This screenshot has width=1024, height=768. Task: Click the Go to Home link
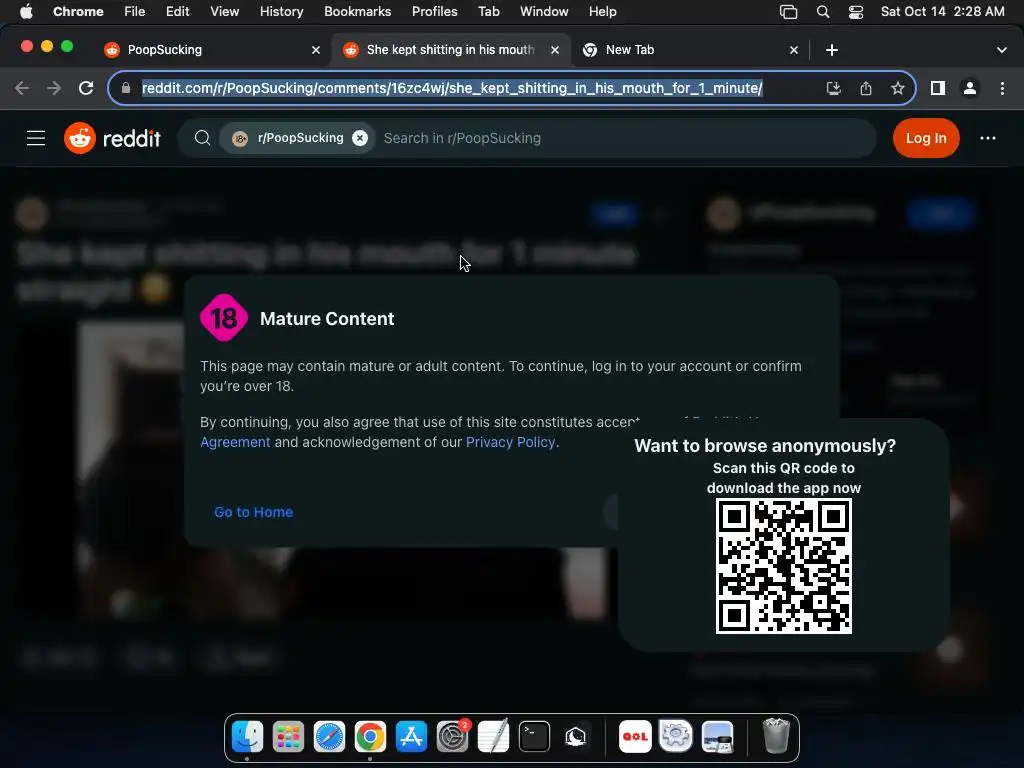tap(253, 512)
